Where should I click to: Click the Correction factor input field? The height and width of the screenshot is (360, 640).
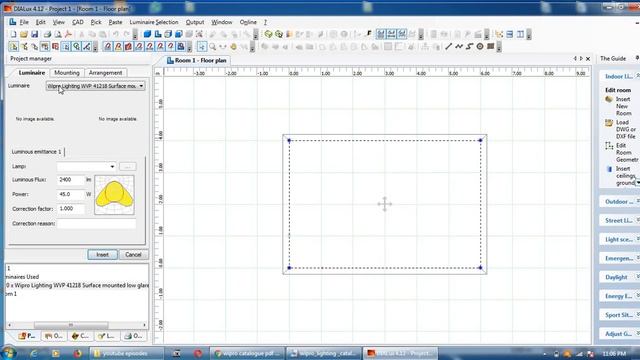point(71,209)
